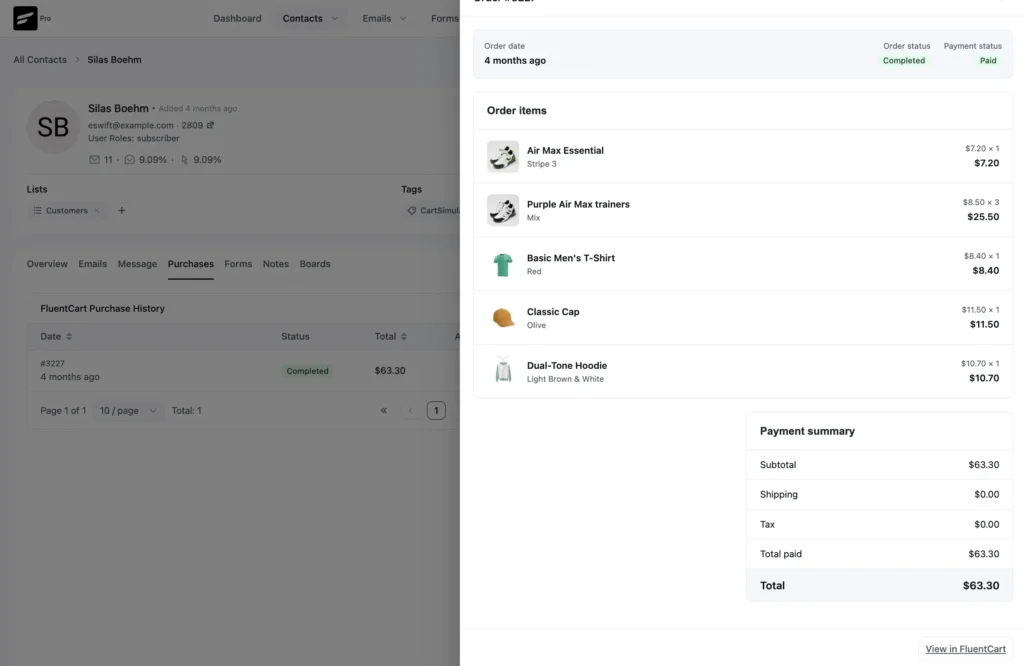Switch to the Message tab

[137, 264]
